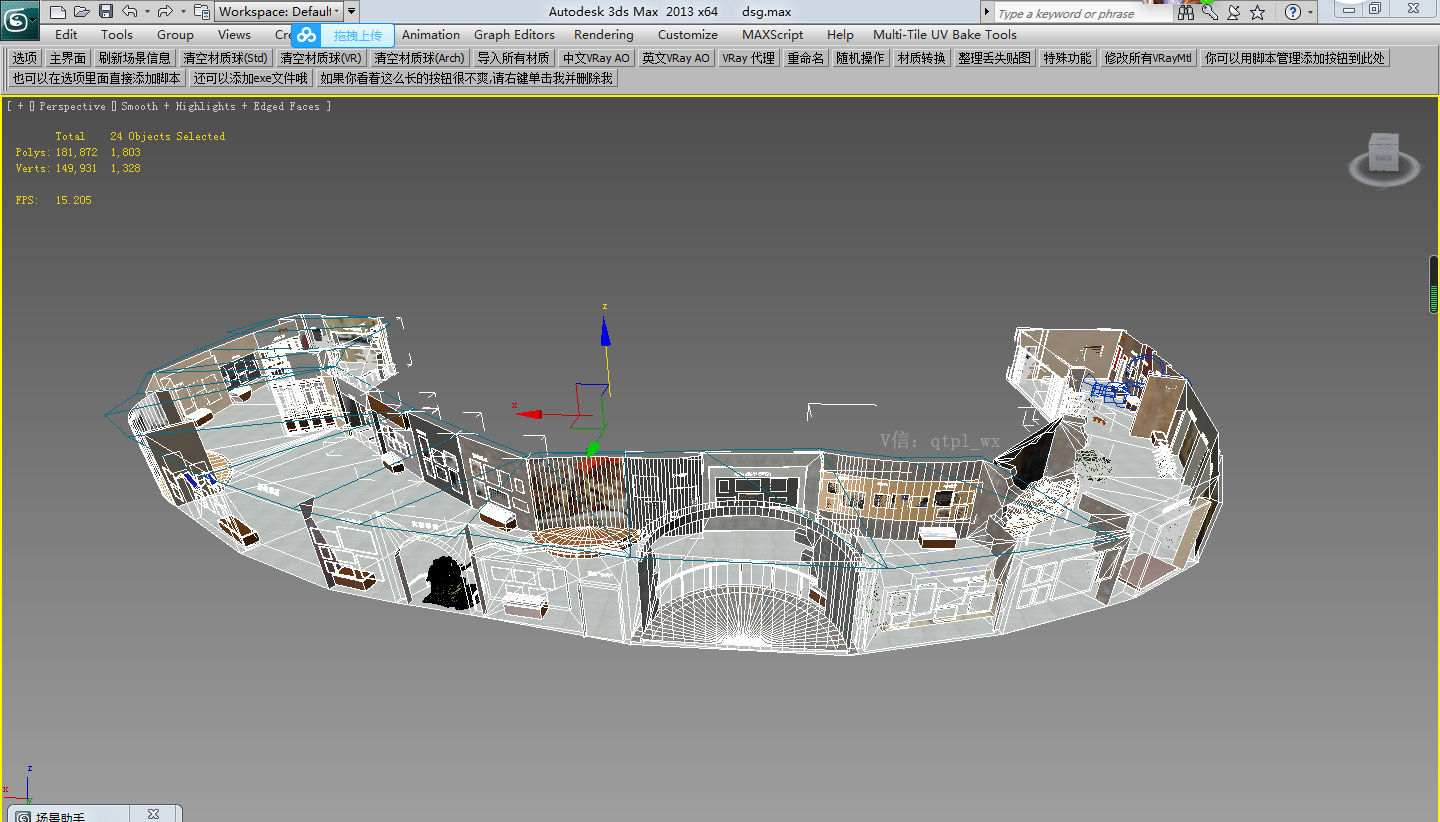Open the Perspective viewport label menu
Image resolution: width=1440 pixels, height=822 pixels.
(72, 105)
